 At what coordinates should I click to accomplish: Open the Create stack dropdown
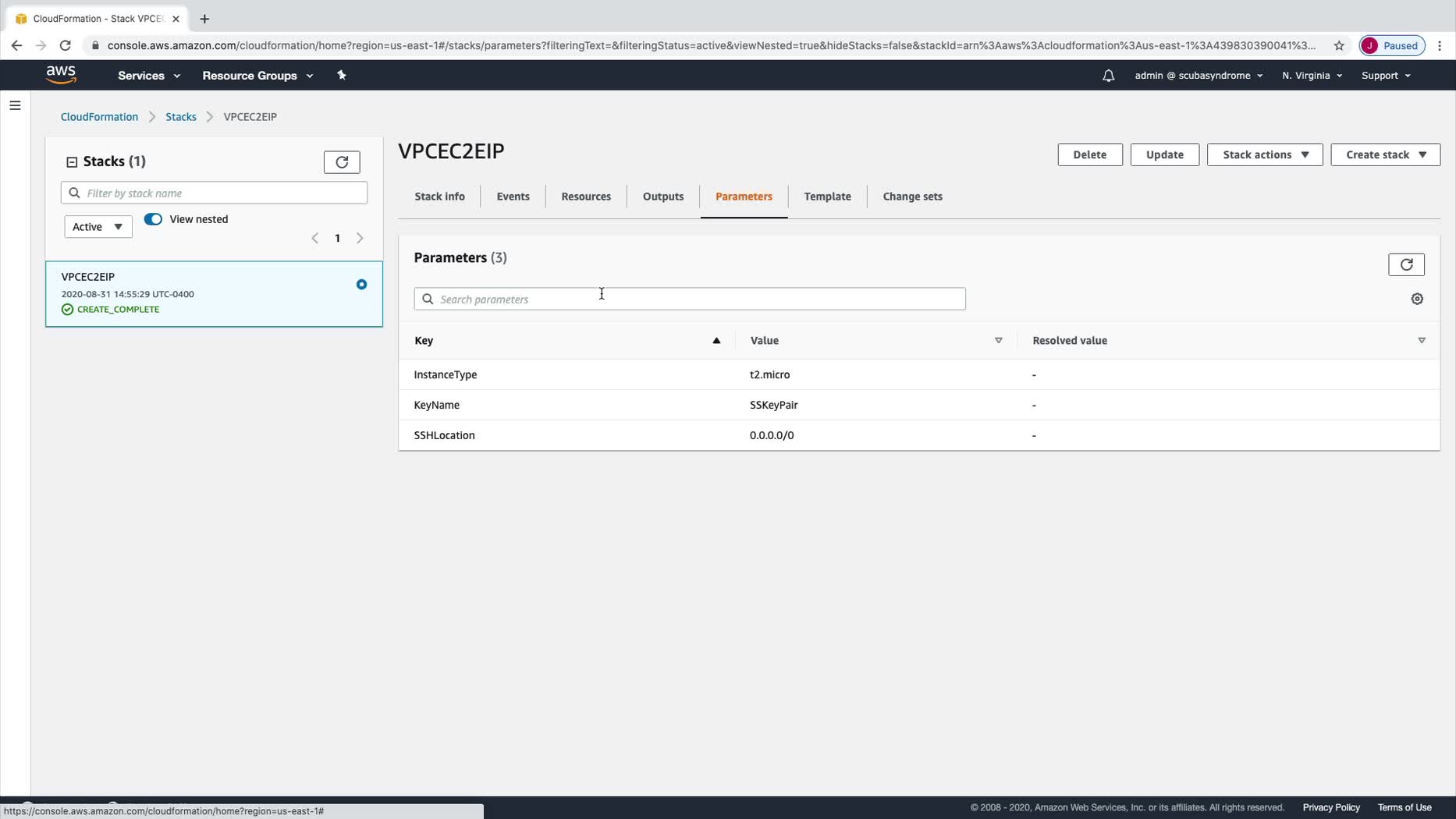tap(1385, 154)
